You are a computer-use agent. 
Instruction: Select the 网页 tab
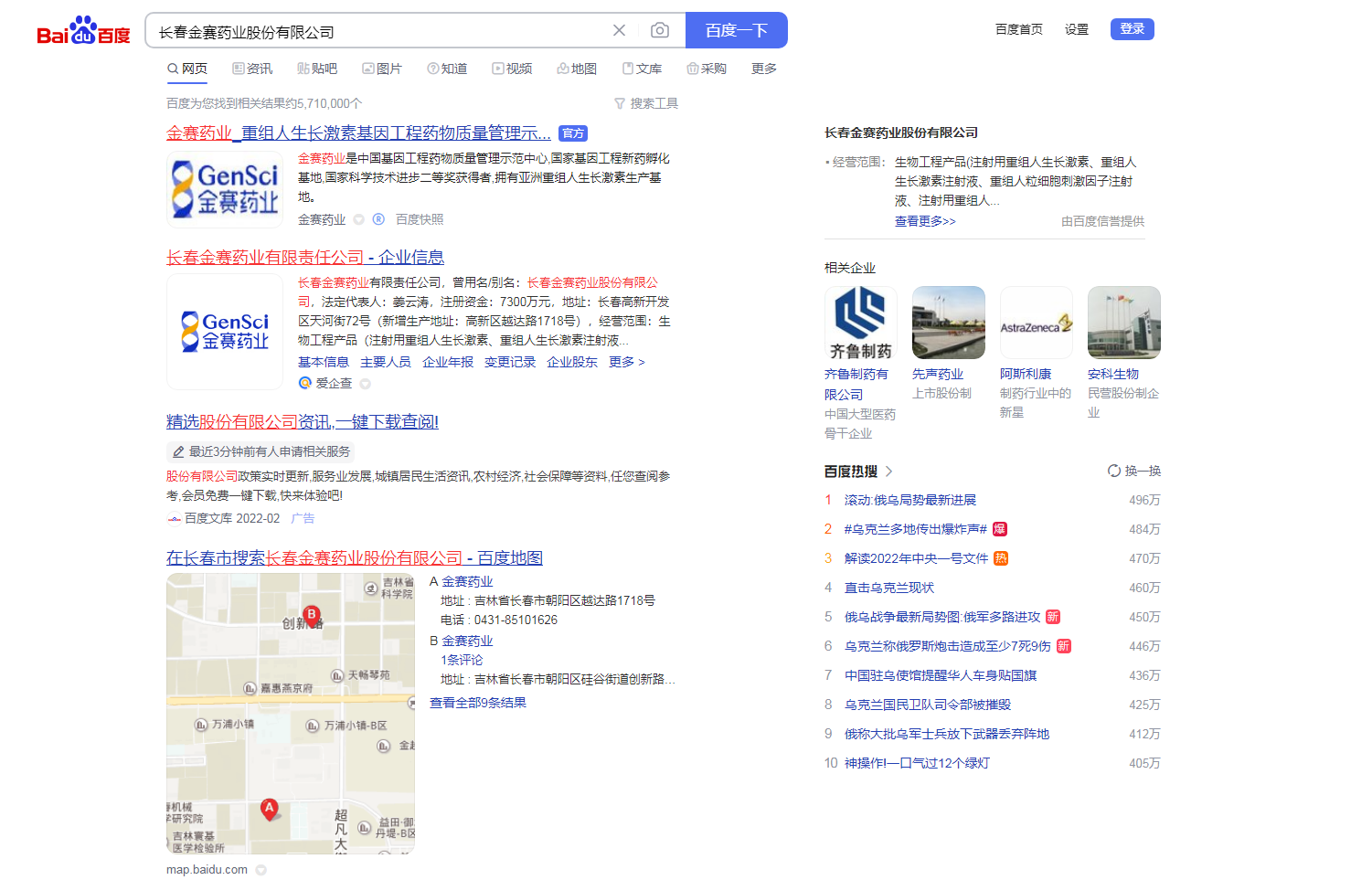click(187, 69)
